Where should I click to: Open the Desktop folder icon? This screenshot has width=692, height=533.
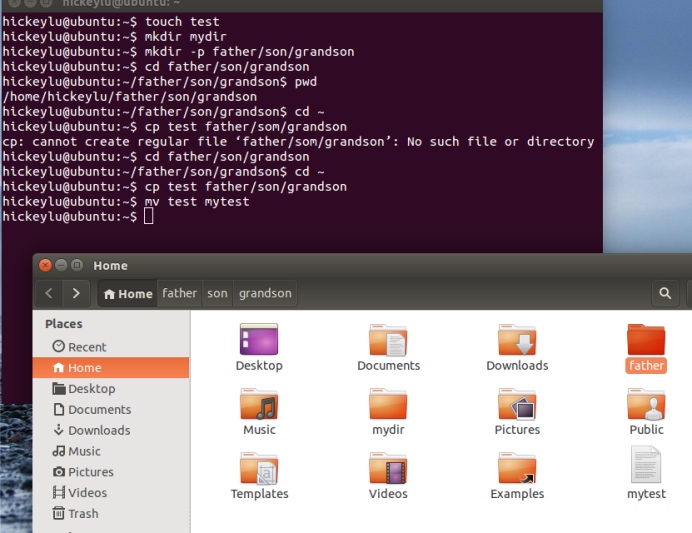point(259,341)
